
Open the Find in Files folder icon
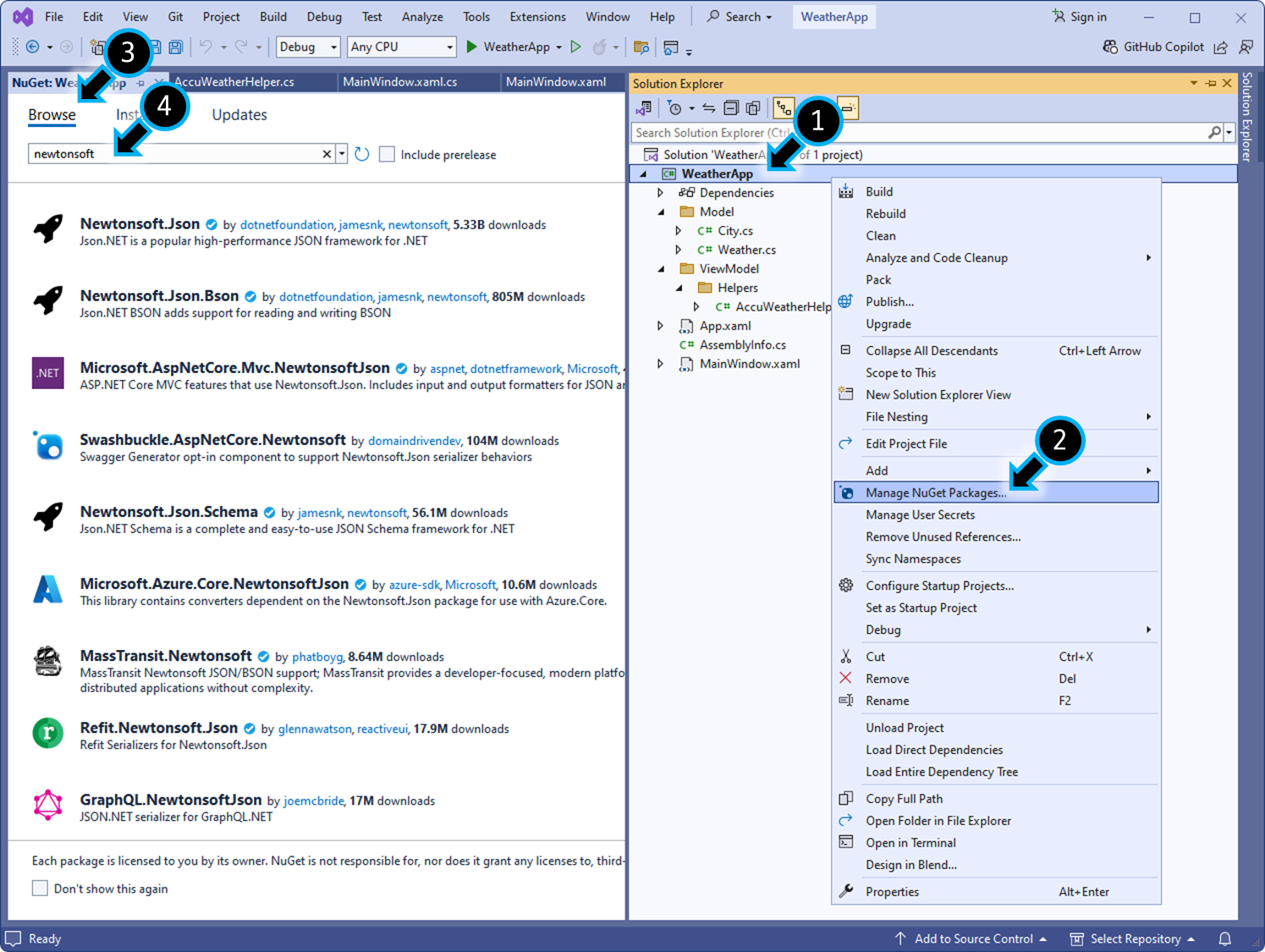[641, 47]
